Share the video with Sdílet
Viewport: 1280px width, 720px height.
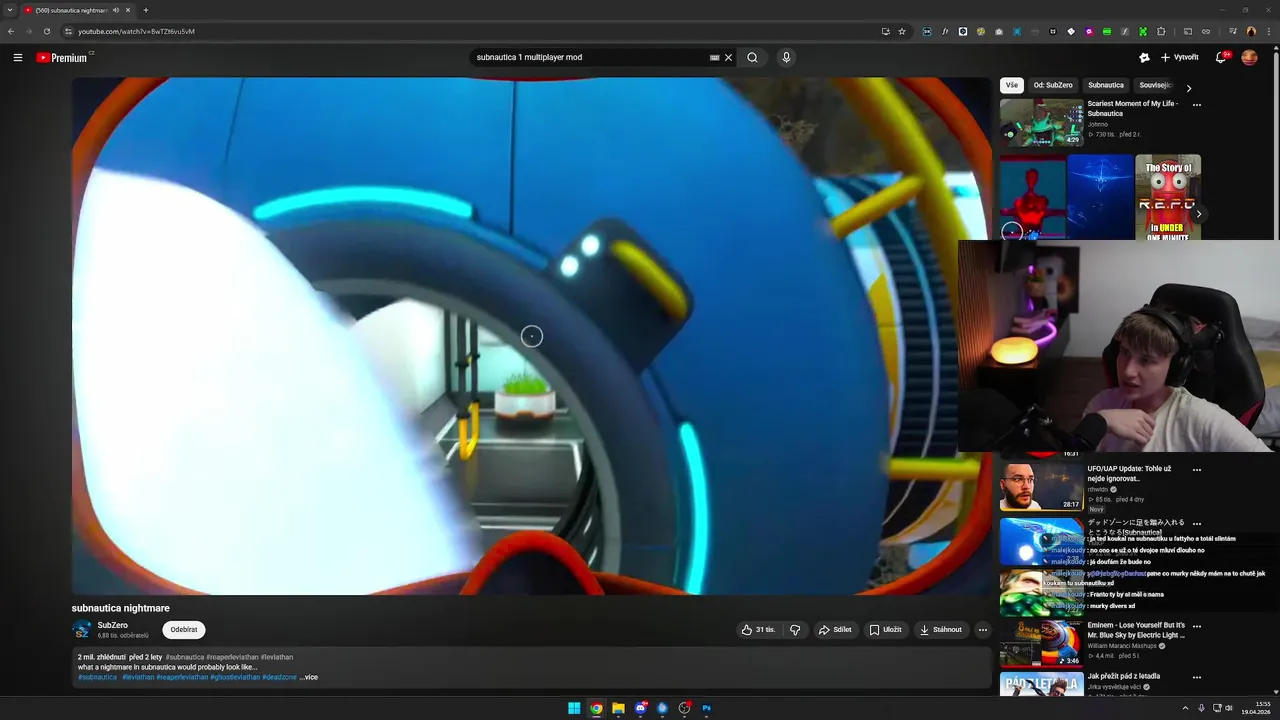835,630
